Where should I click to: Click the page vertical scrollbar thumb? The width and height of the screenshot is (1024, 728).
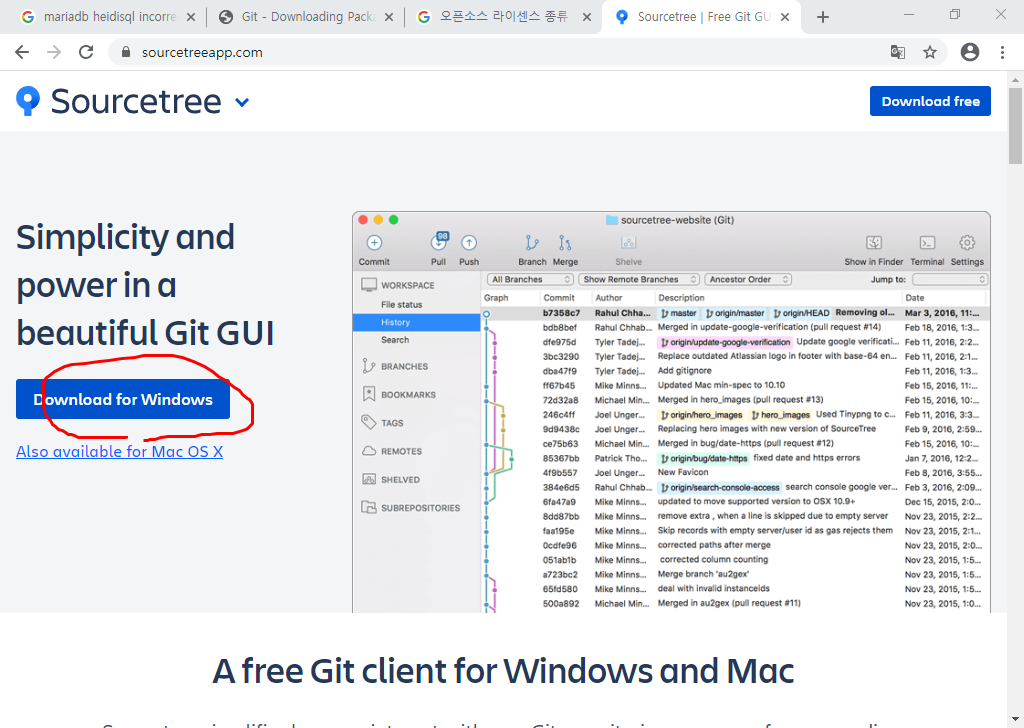tap(1016, 125)
